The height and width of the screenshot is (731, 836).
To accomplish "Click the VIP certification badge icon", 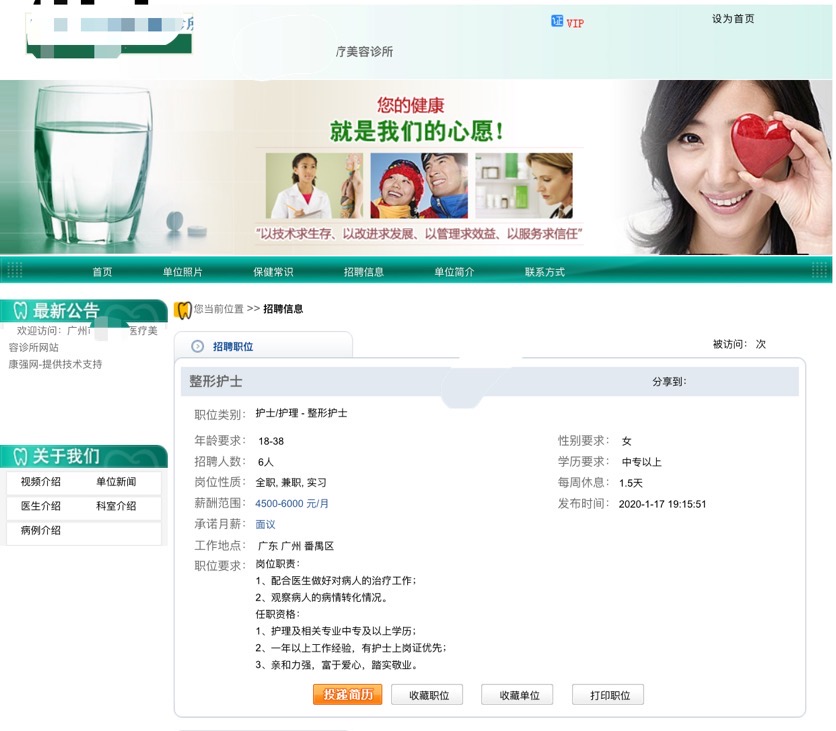I will tap(557, 21).
